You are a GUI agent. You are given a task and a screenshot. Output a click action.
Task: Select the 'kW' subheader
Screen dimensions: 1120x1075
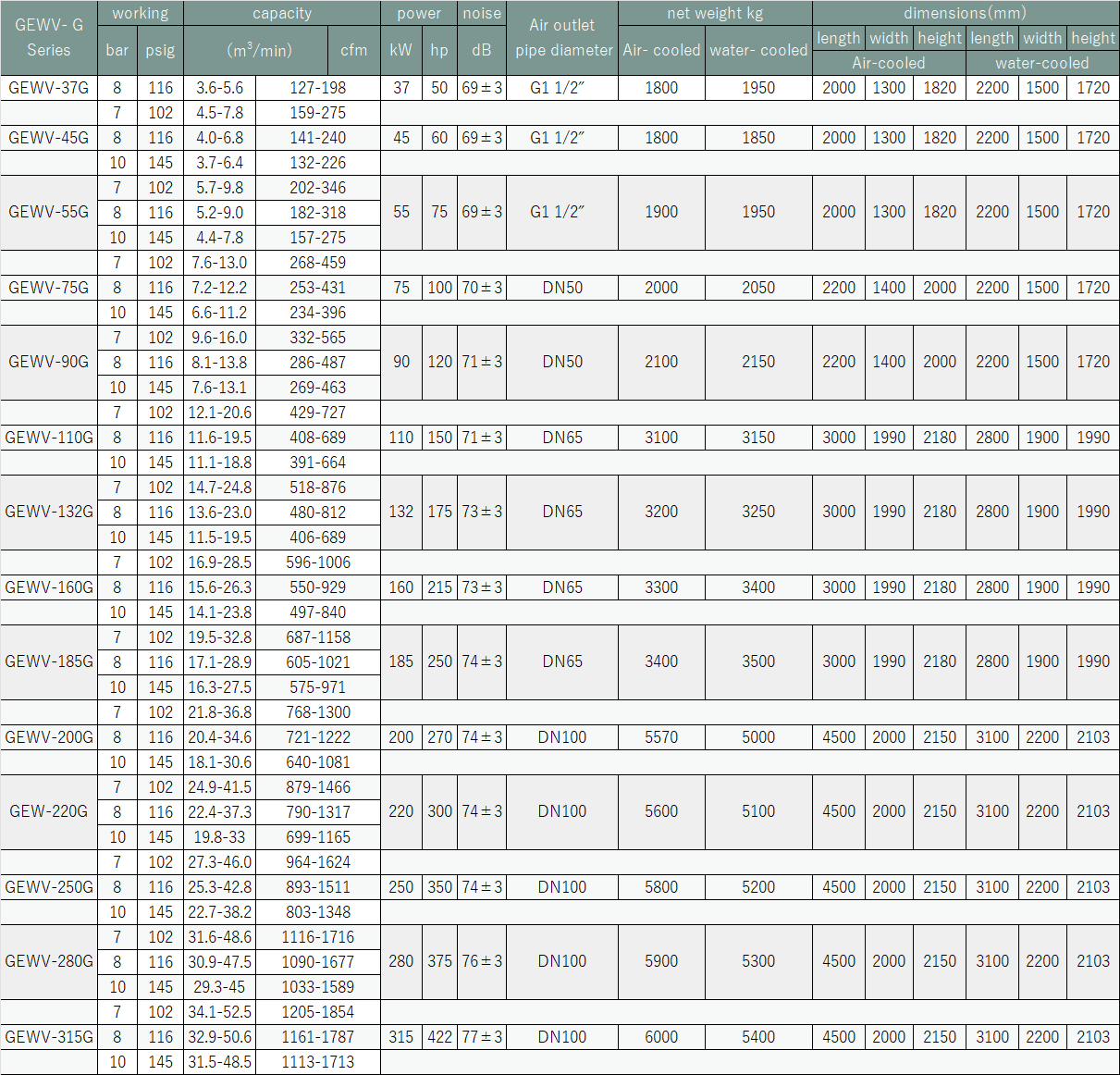point(401,50)
